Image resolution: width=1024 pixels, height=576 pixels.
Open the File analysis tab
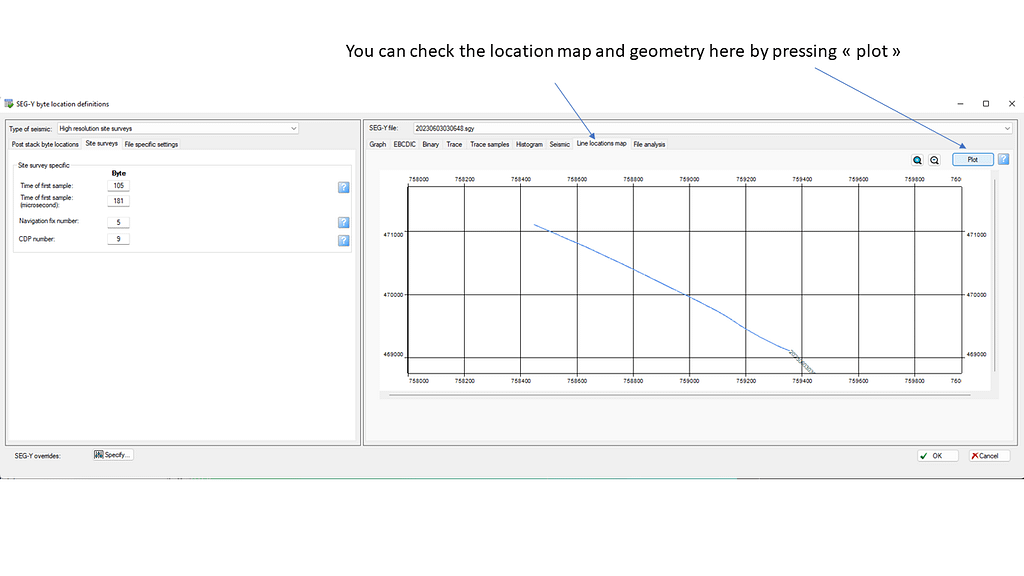(649, 144)
